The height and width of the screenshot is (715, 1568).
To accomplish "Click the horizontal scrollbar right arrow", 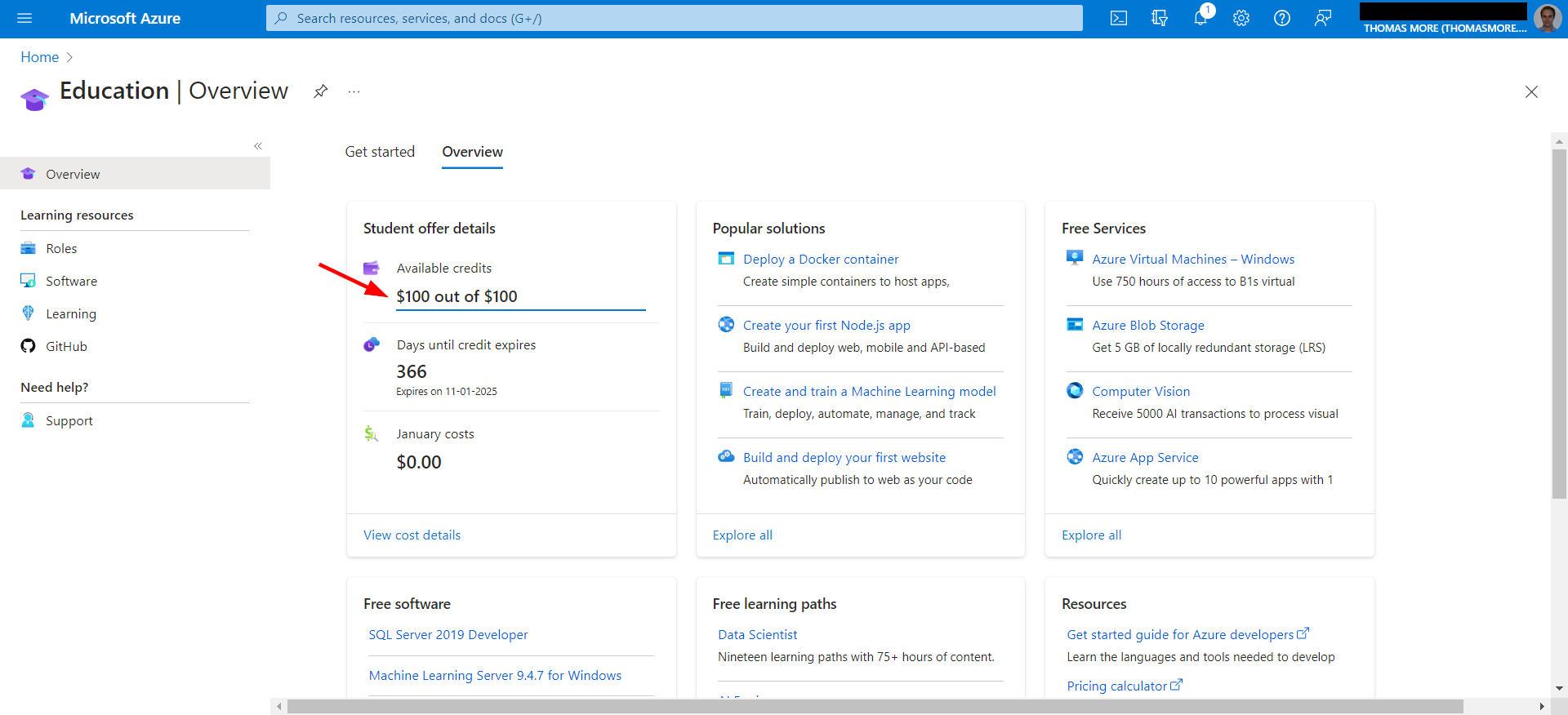I will (1542, 706).
